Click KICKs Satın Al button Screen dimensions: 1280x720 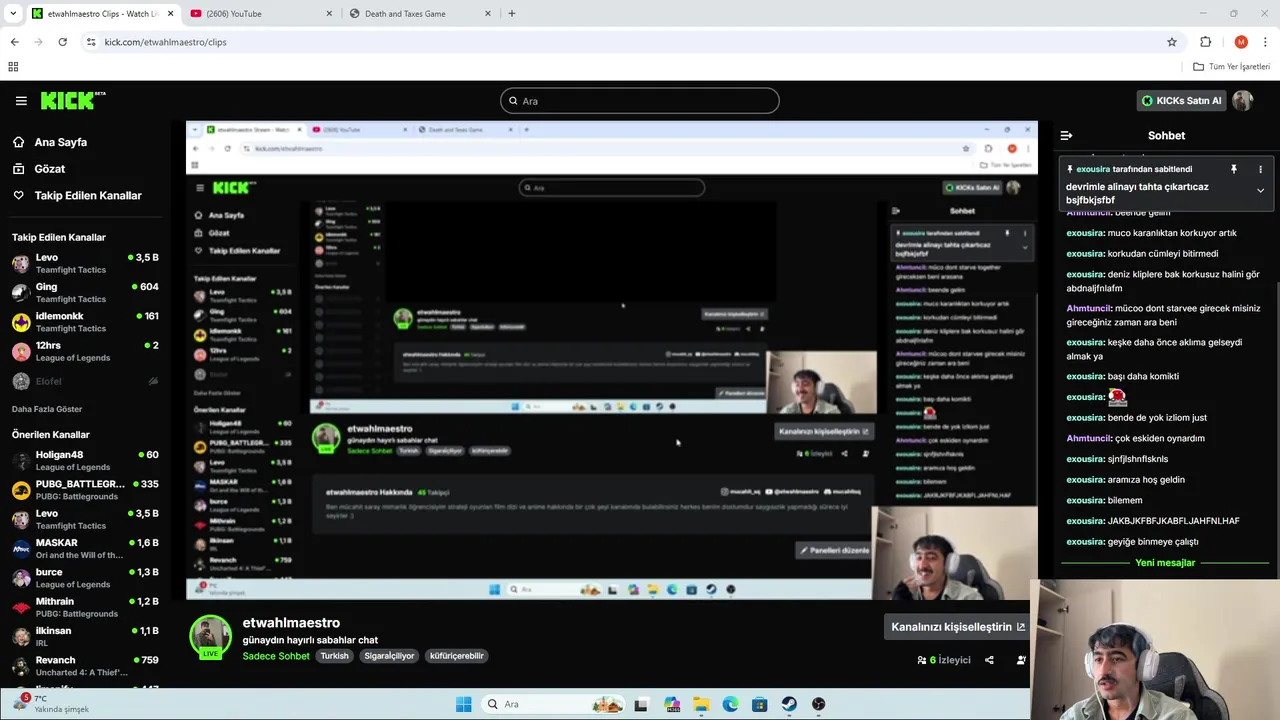pyautogui.click(x=1182, y=101)
